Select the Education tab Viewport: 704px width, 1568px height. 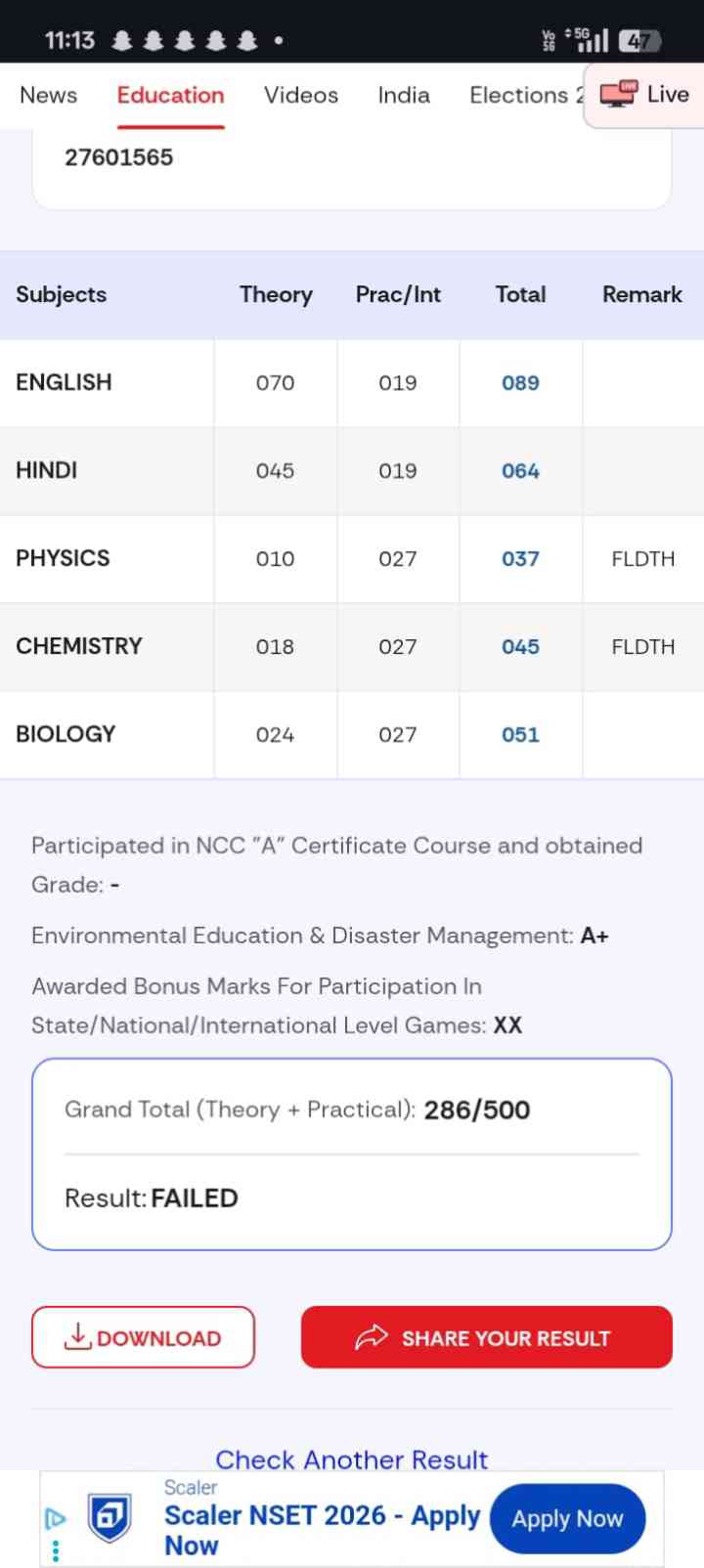170,95
